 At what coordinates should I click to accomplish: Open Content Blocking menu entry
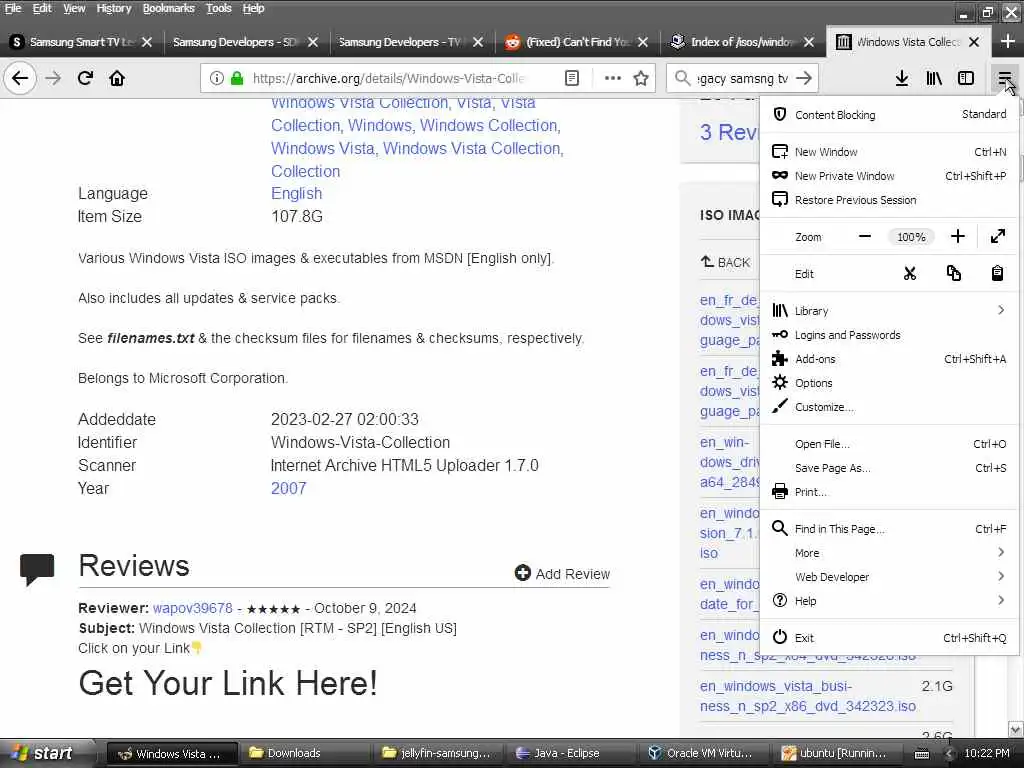click(x=889, y=114)
